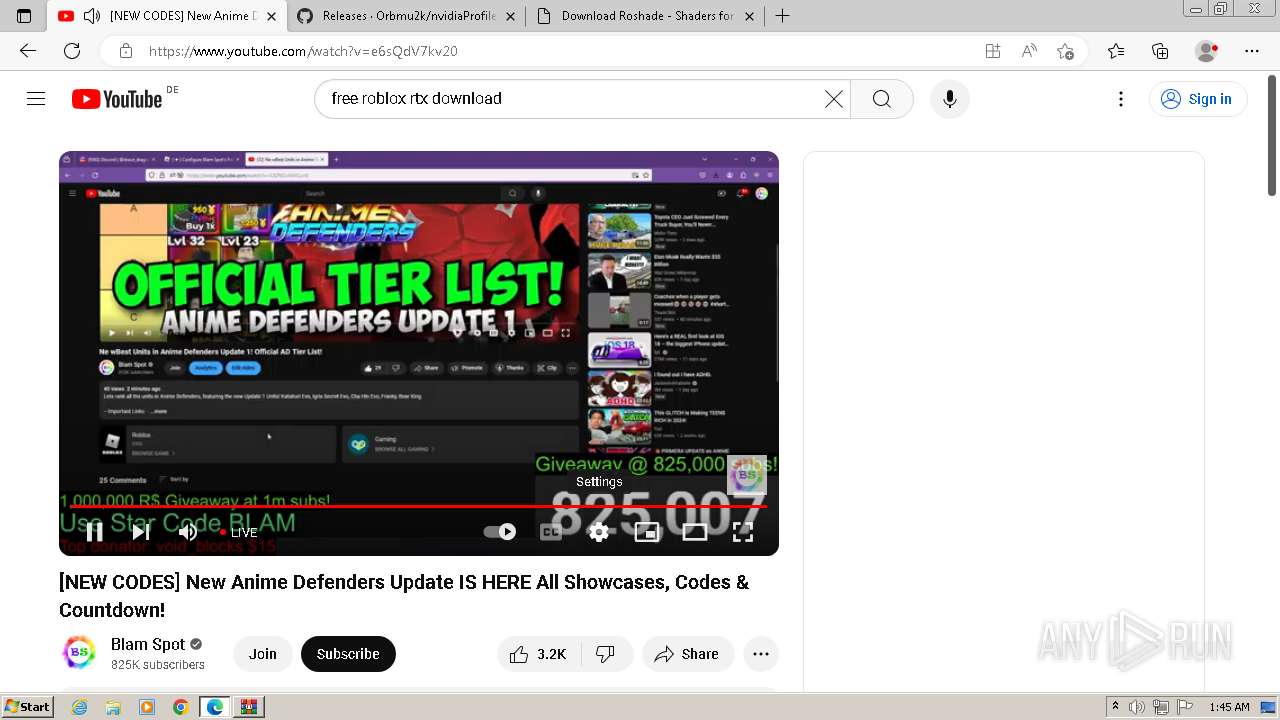View site information lock icon
The height and width of the screenshot is (720, 1280).
(x=126, y=51)
